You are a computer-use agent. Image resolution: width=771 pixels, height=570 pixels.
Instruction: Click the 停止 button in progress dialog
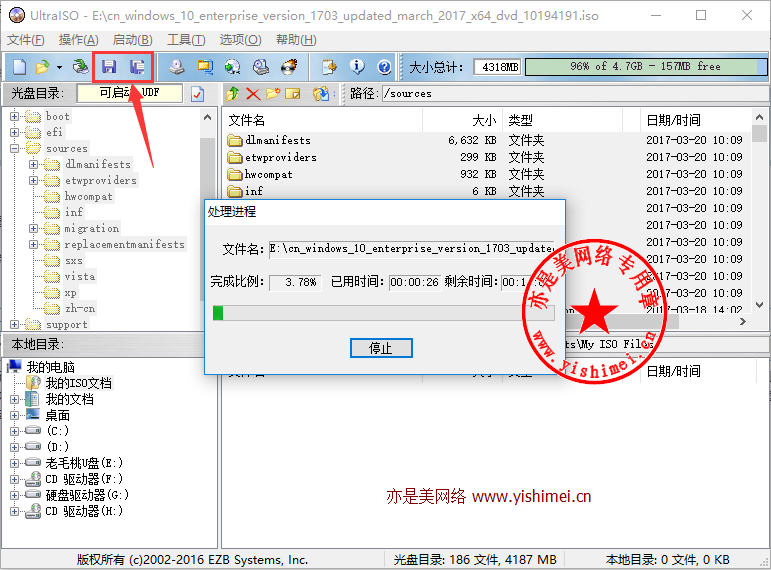(381, 348)
